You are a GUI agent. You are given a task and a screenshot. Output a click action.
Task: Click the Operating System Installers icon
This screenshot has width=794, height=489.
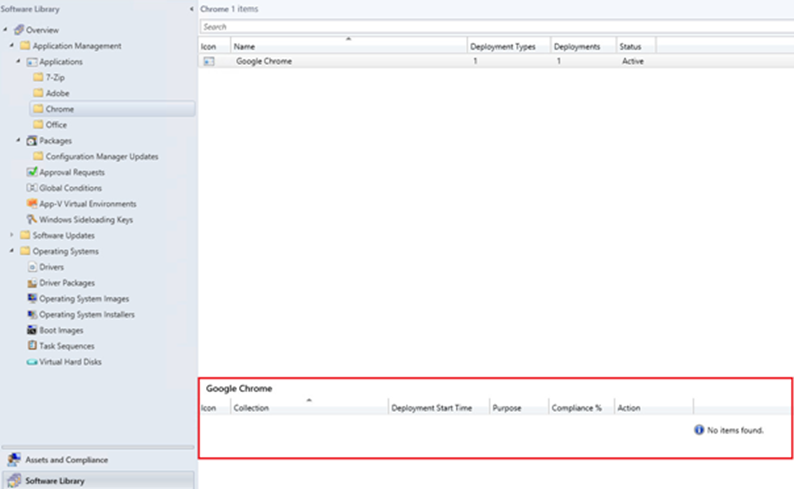coord(32,314)
